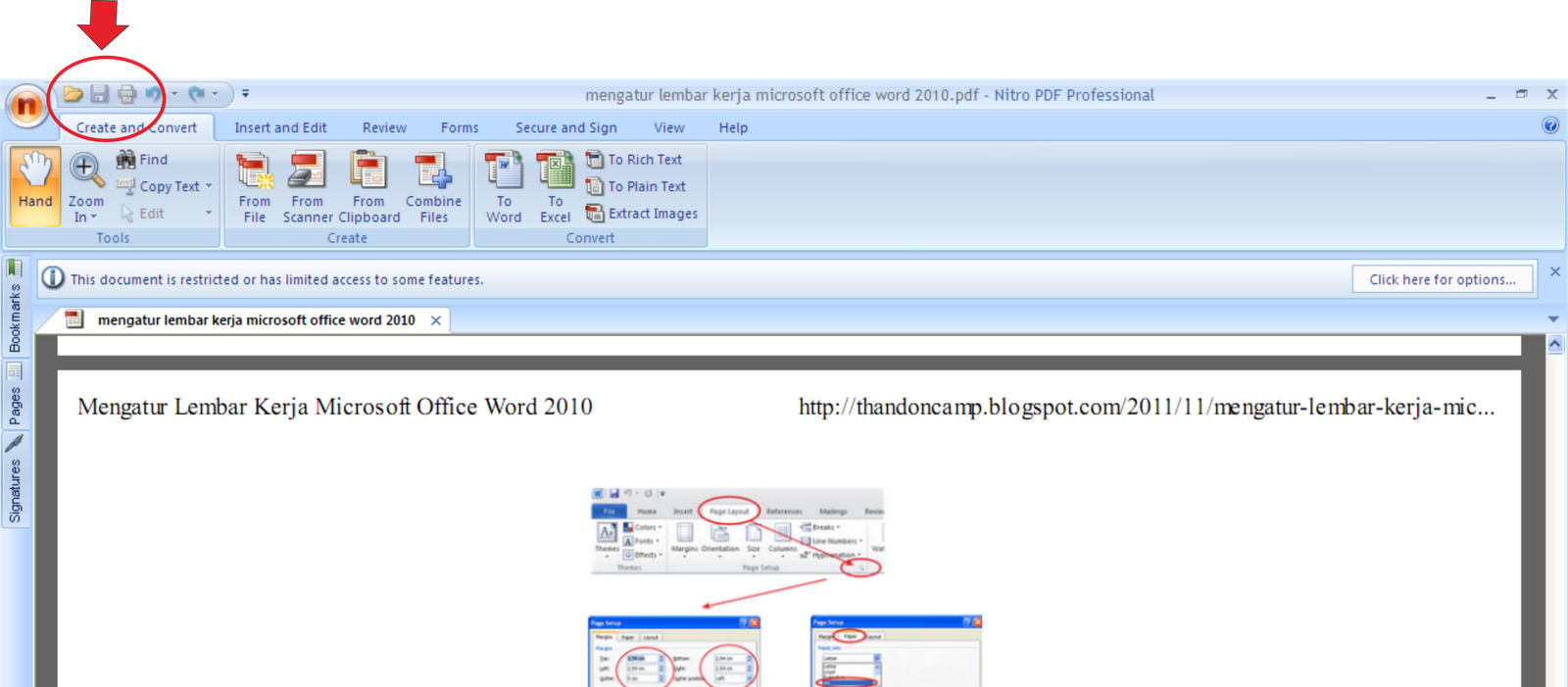The width and height of the screenshot is (1568, 687).
Task: Click the Print icon in quick access toolbar
Action: click(127, 94)
